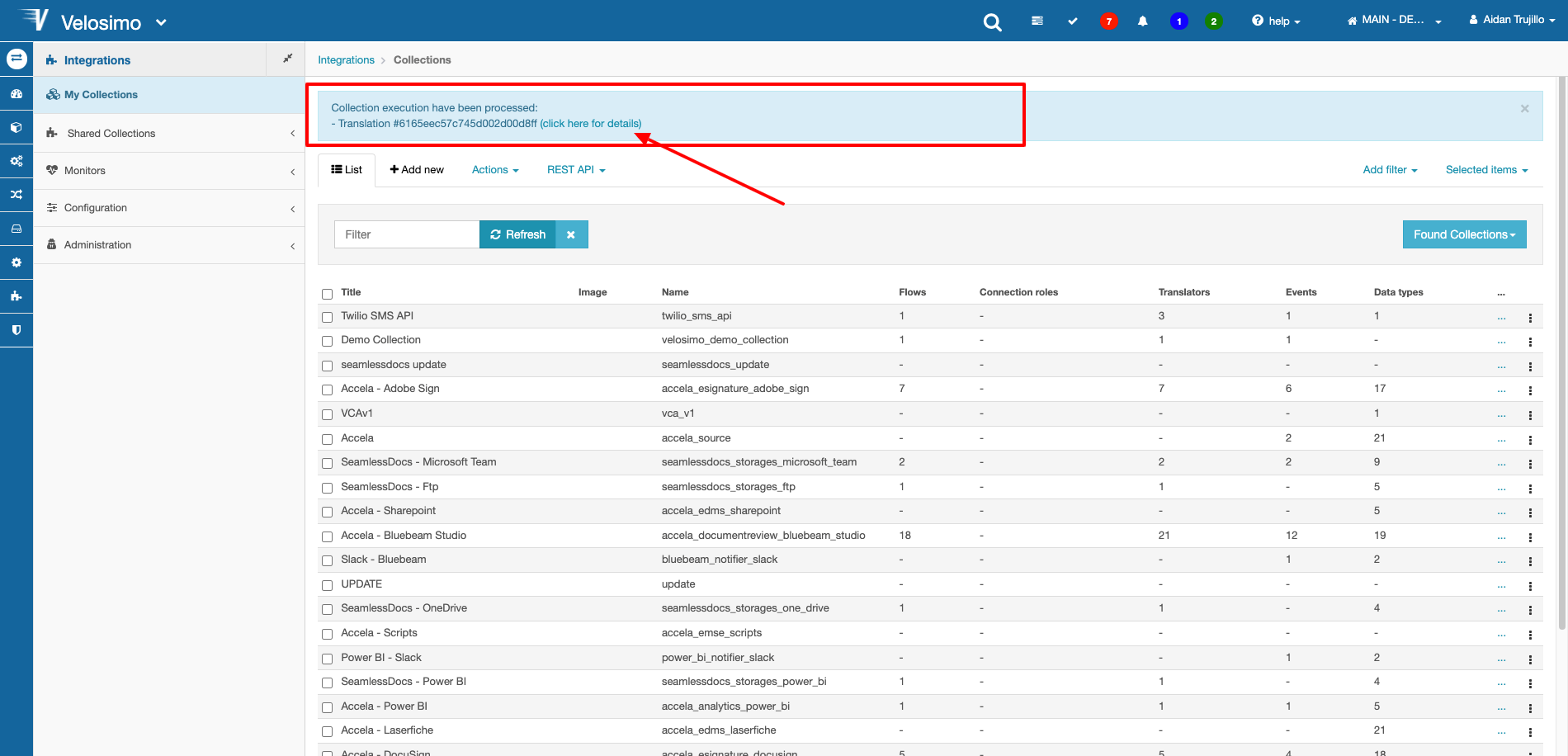
Task: Open the blue badge showing 1
Action: [x=1179, y=21]
